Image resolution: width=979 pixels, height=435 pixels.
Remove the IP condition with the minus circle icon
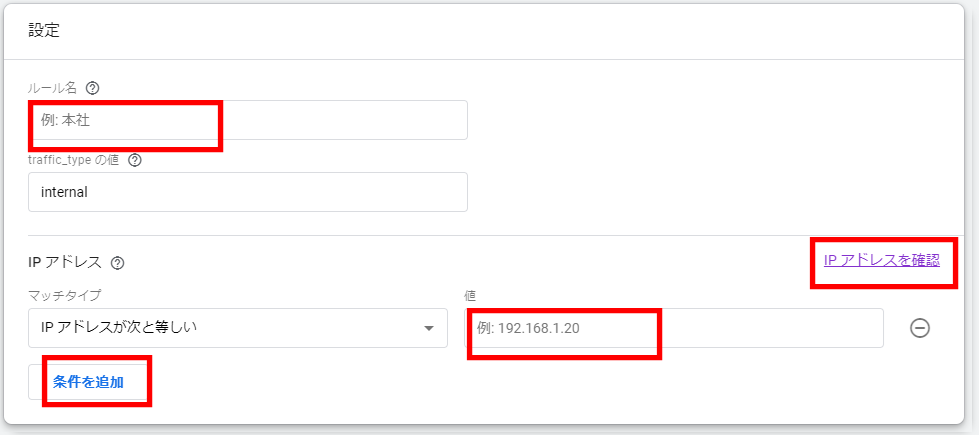click(x=920, y=328)
